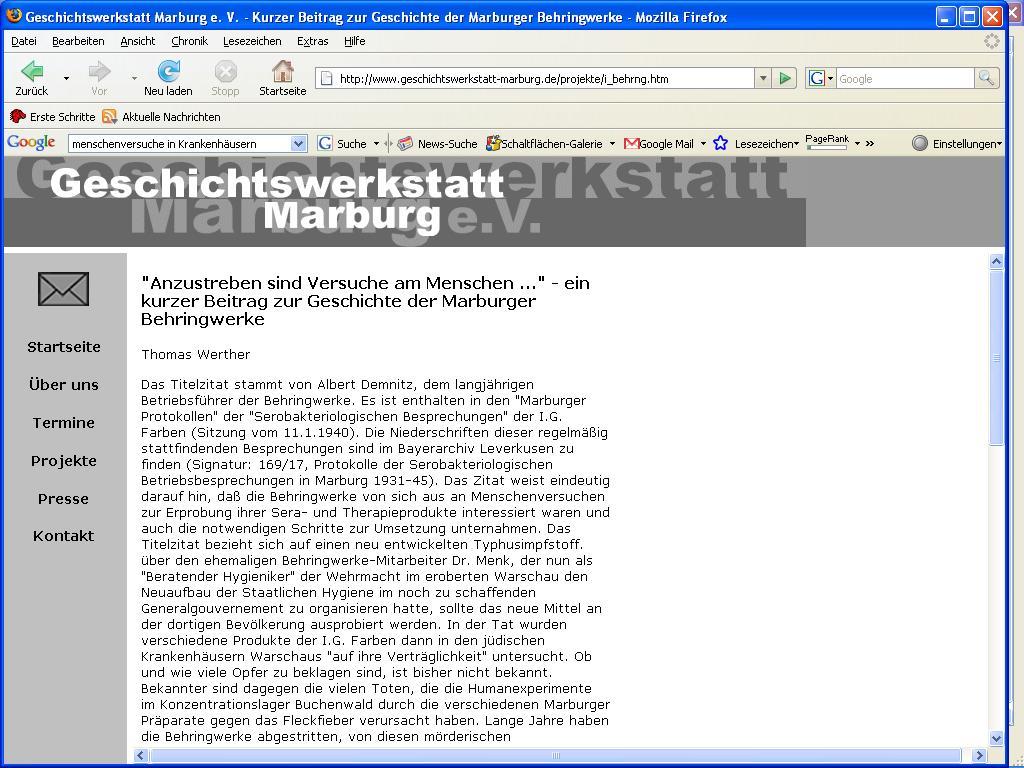This screenshot has width=1024, height=768.
Task: Open the Bearbeiten menu
Action: coord(78,41)
